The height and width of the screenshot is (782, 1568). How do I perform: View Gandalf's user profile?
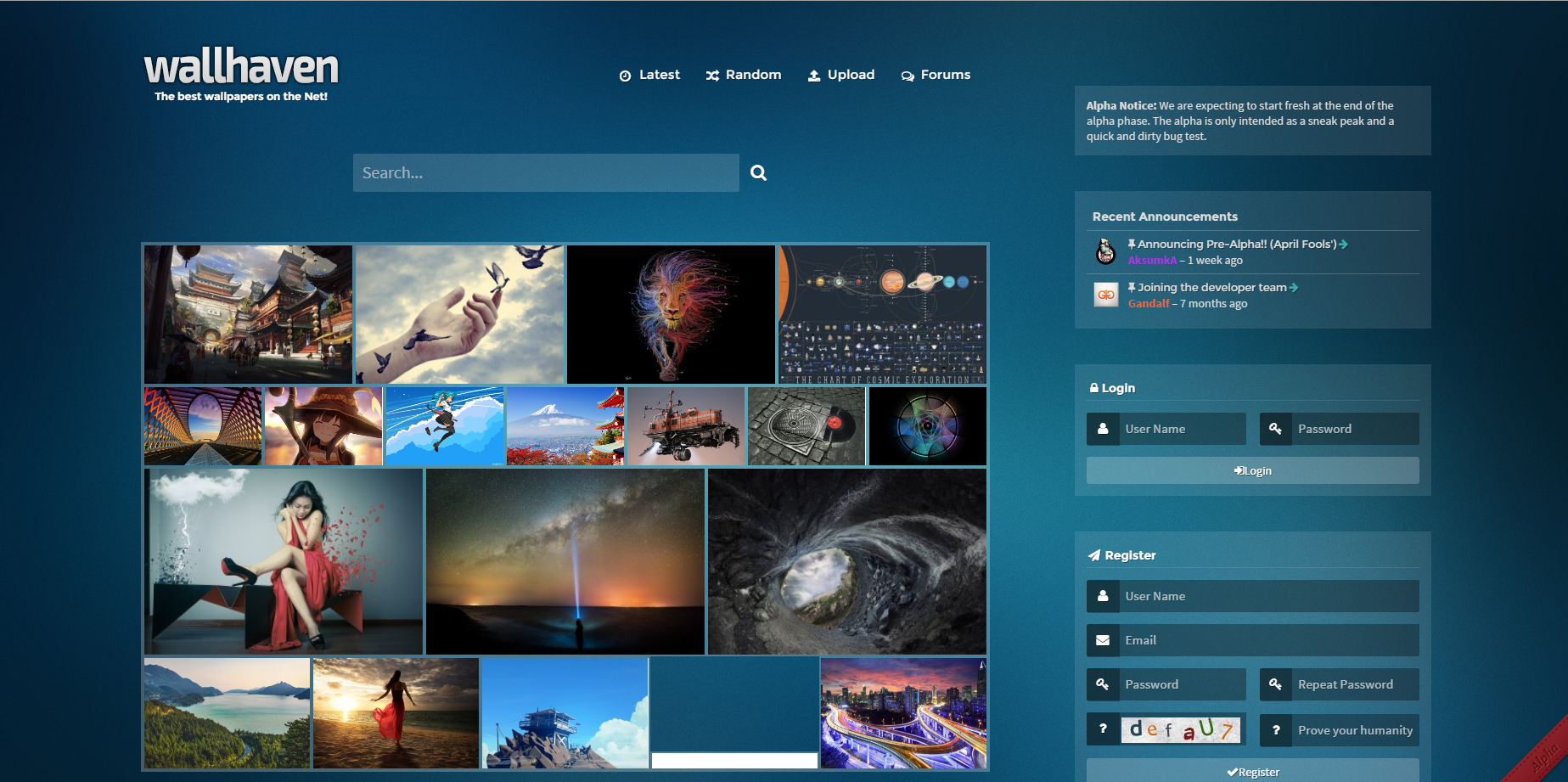pyautogui.click(x=1149, y=304)
